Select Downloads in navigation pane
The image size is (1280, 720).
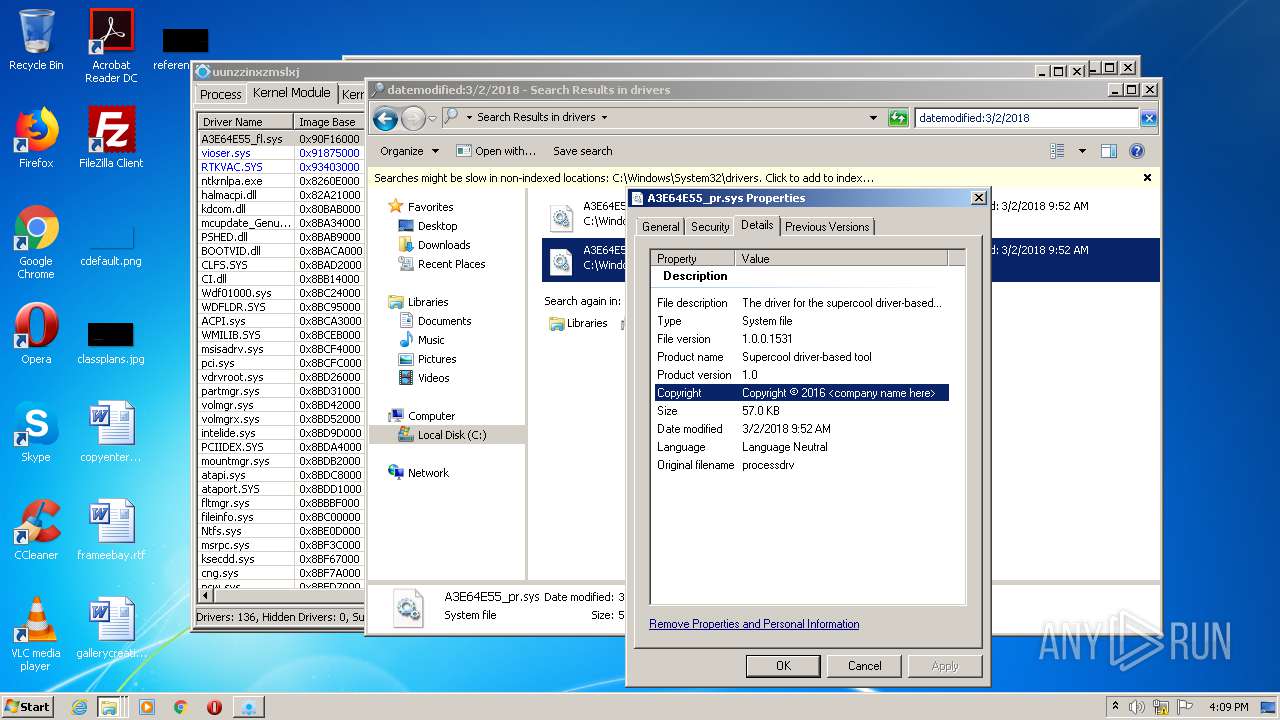pos(444,245)
